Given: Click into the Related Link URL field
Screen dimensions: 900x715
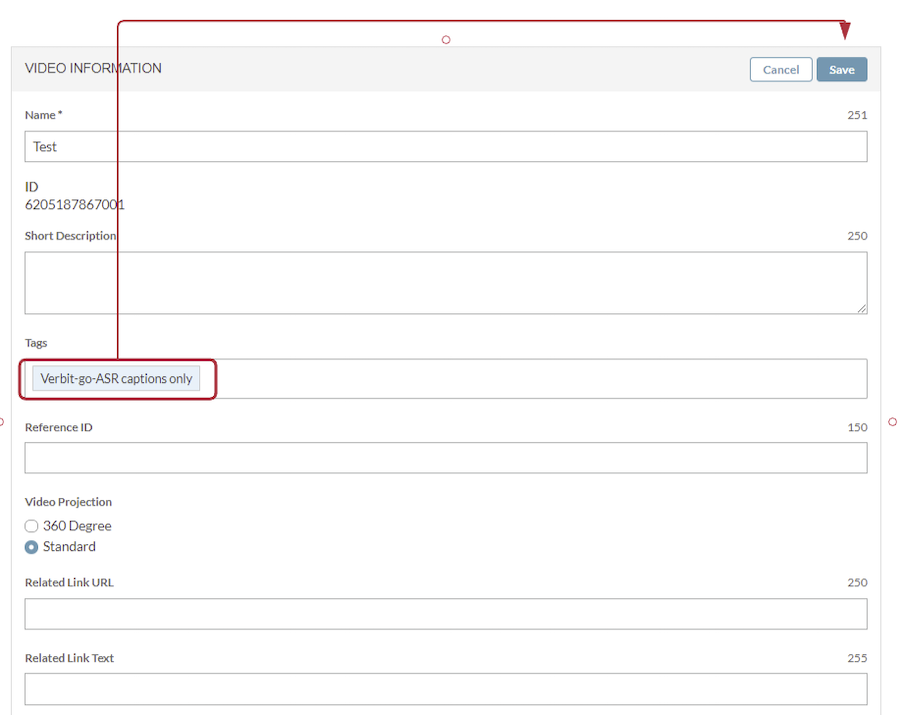Looking at the screenshot, I should pyautogui.click(x=445, y=614).
